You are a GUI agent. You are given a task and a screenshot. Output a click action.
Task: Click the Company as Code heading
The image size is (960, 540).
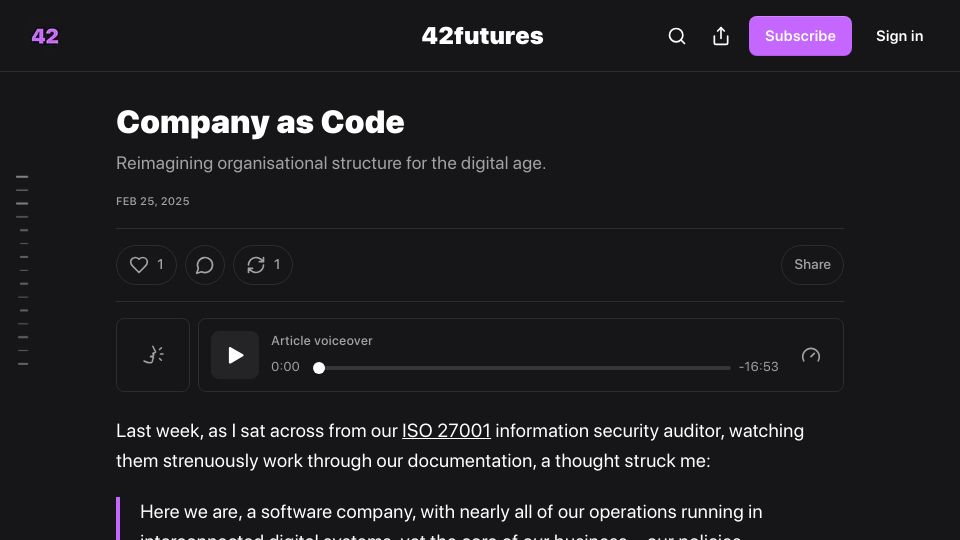click(260, 122)
